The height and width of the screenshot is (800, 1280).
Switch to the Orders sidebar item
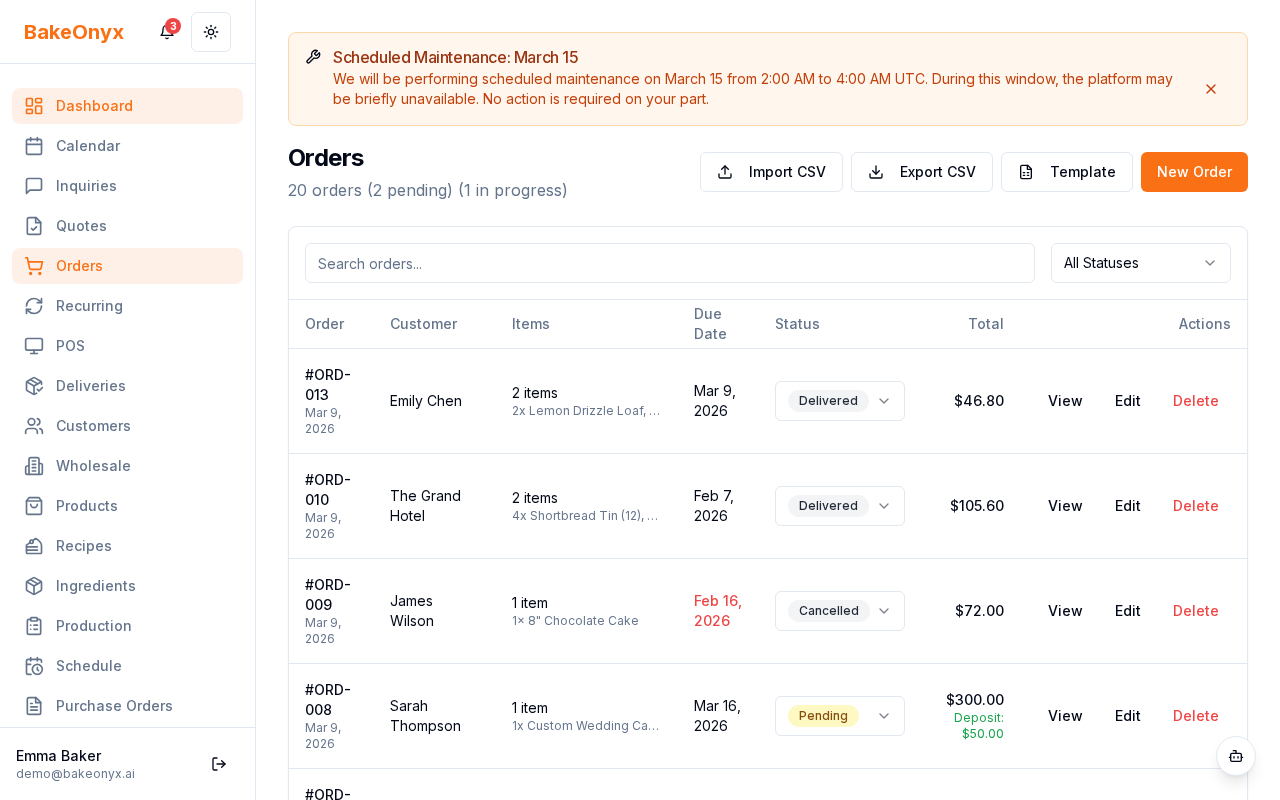pyautogui.click(x=79, y=266)
